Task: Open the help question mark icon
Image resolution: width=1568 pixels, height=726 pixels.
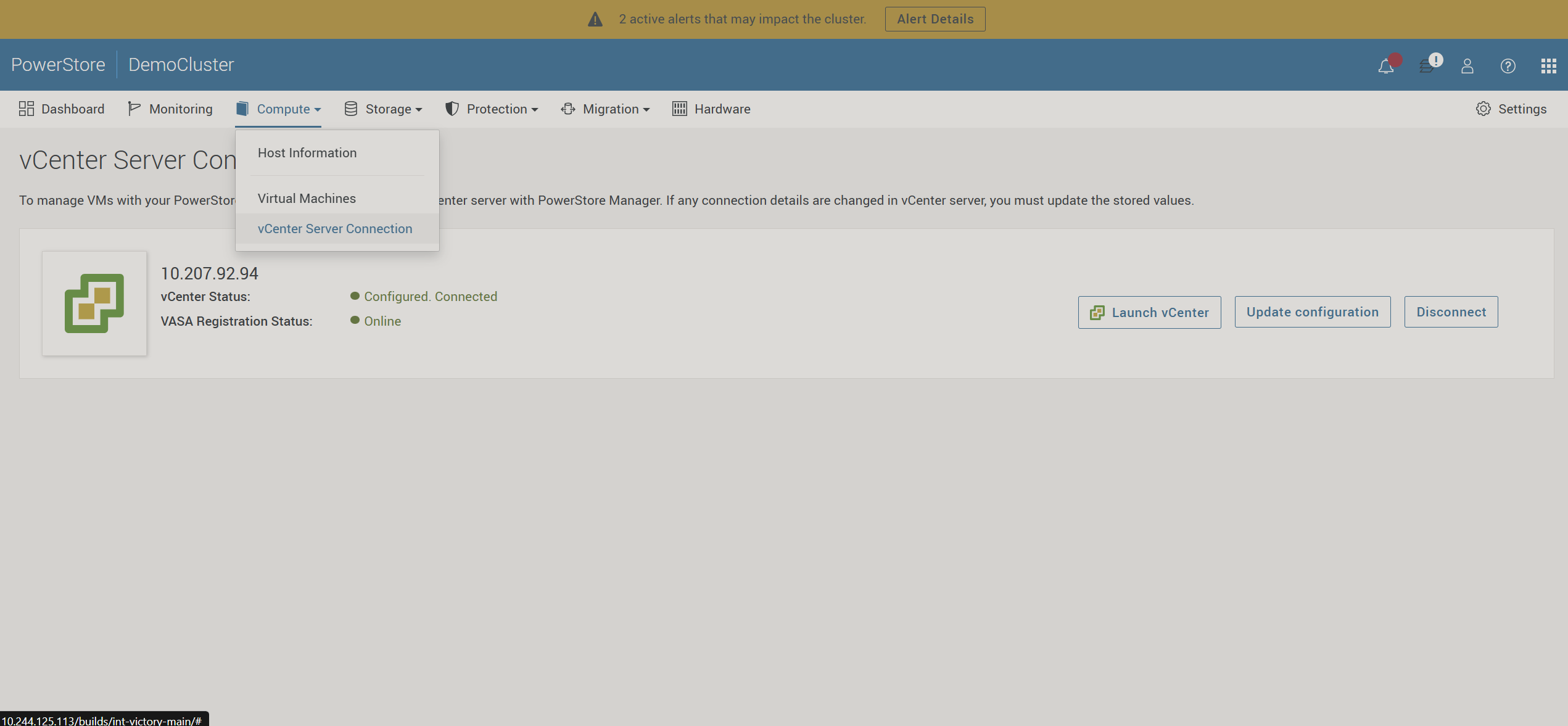Action: [x=1508, y=65]
